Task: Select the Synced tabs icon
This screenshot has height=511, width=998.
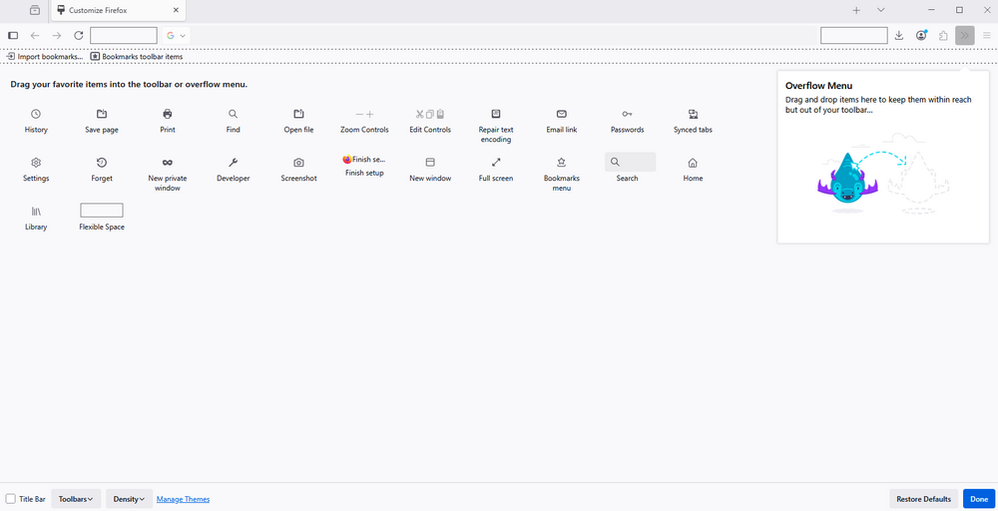Action: (693, 114)
